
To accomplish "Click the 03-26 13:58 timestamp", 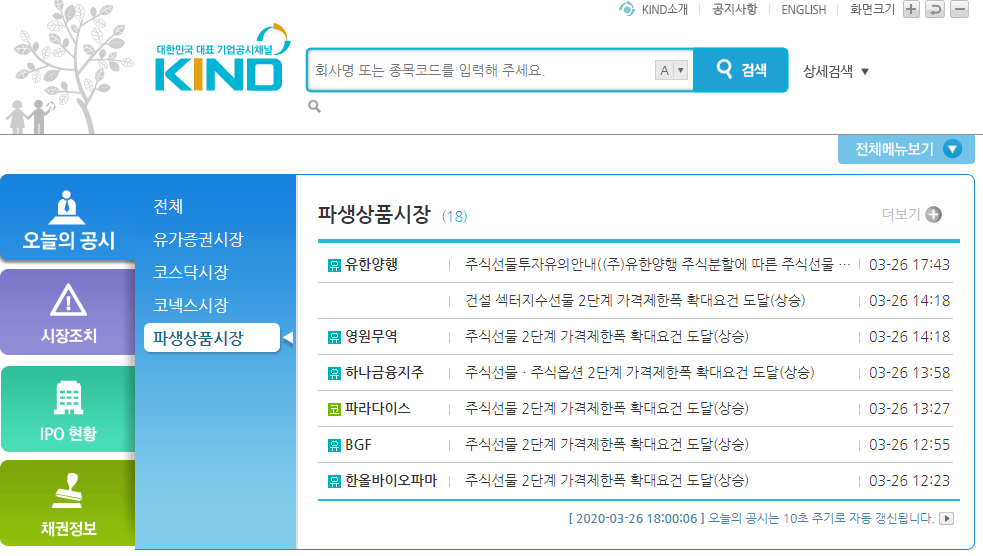I will point(909,373).
